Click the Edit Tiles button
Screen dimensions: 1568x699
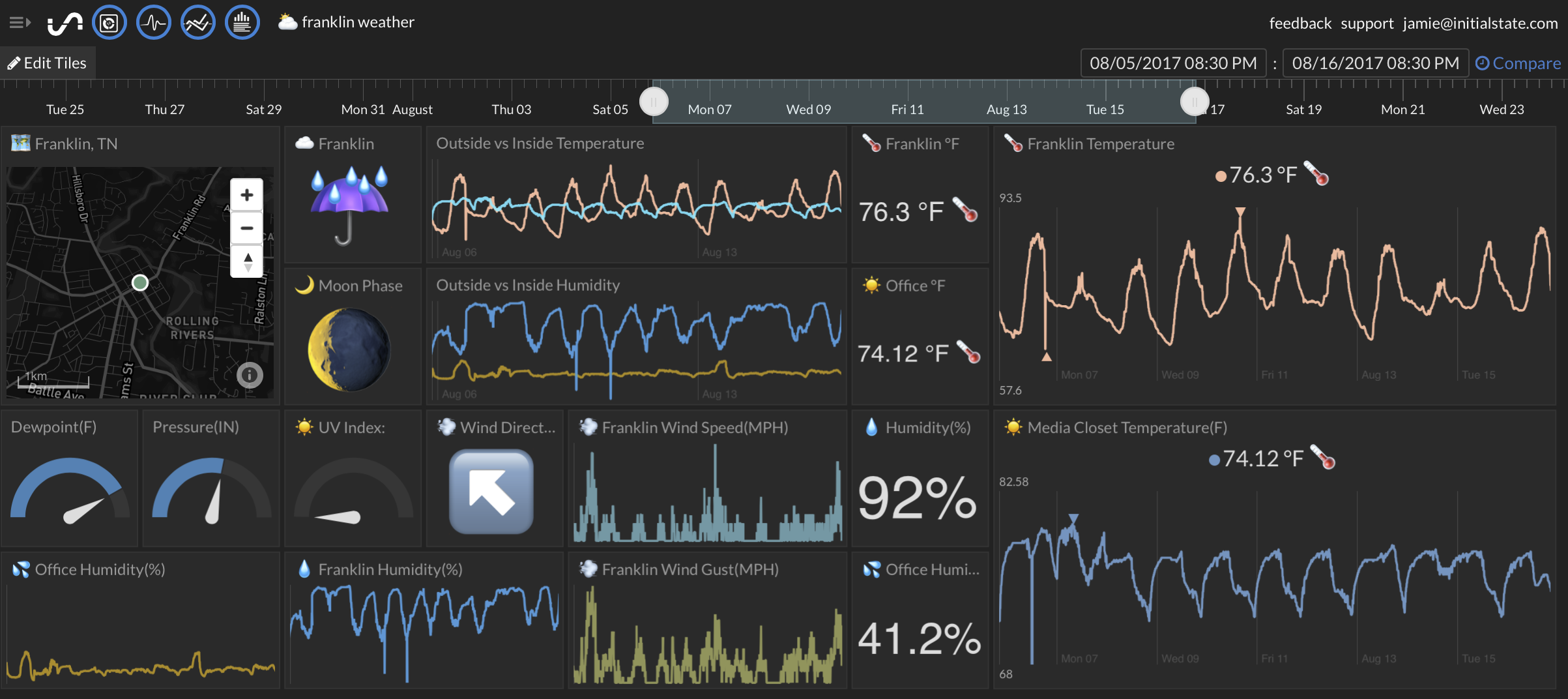click(x=48, y=63)
